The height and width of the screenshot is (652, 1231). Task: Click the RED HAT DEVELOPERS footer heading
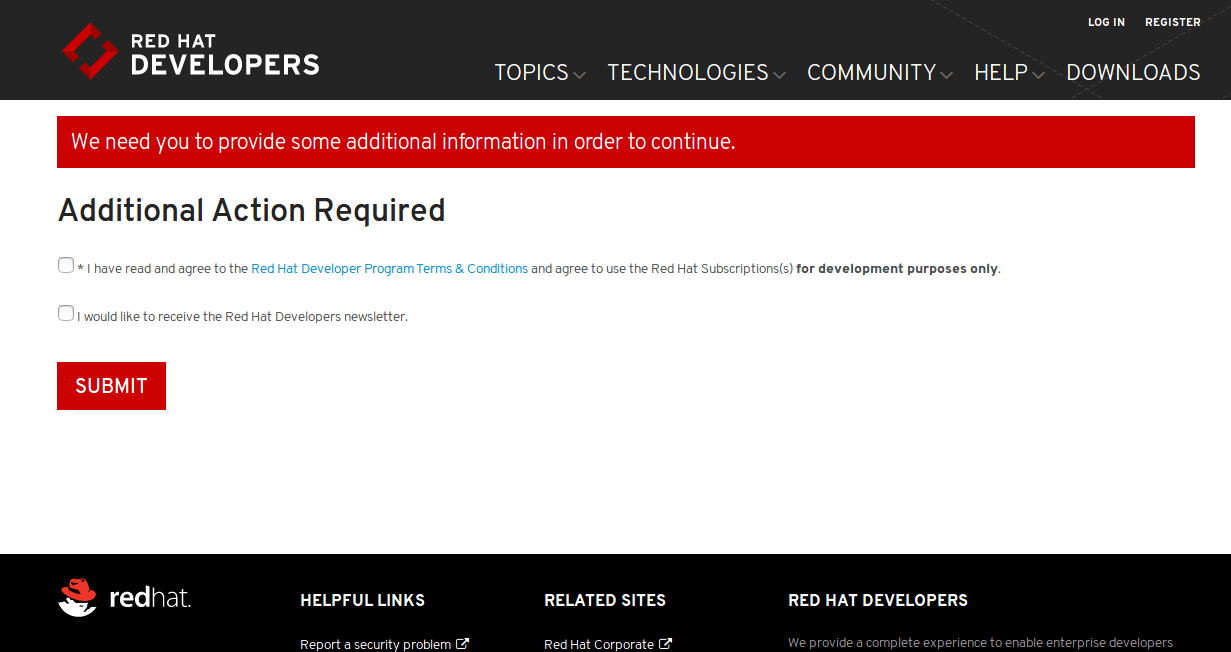878,600
